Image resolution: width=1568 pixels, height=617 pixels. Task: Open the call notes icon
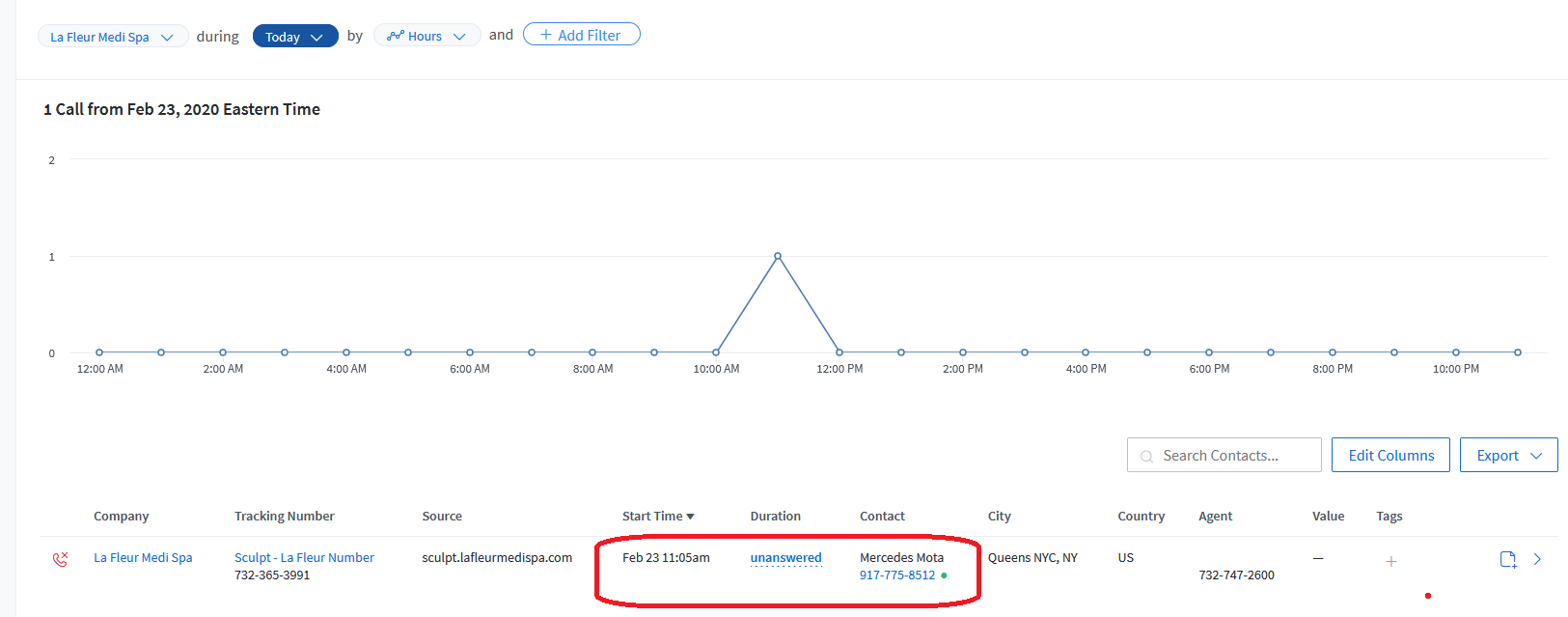[x=1508, y=559]
